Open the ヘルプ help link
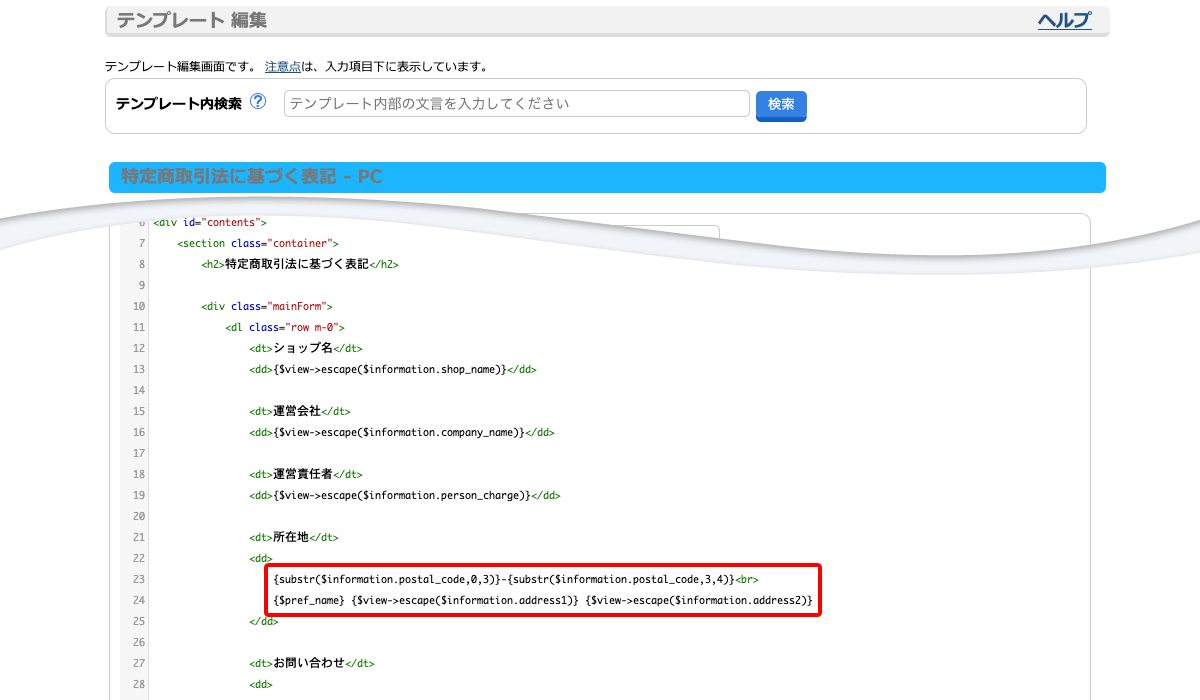The image size is (1200, 700). tap(1064, 21)
